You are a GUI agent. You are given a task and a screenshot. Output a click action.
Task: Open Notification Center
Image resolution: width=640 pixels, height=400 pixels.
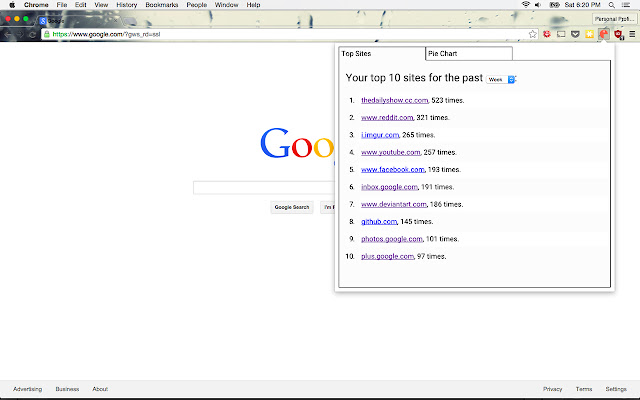tap(626, 5)
